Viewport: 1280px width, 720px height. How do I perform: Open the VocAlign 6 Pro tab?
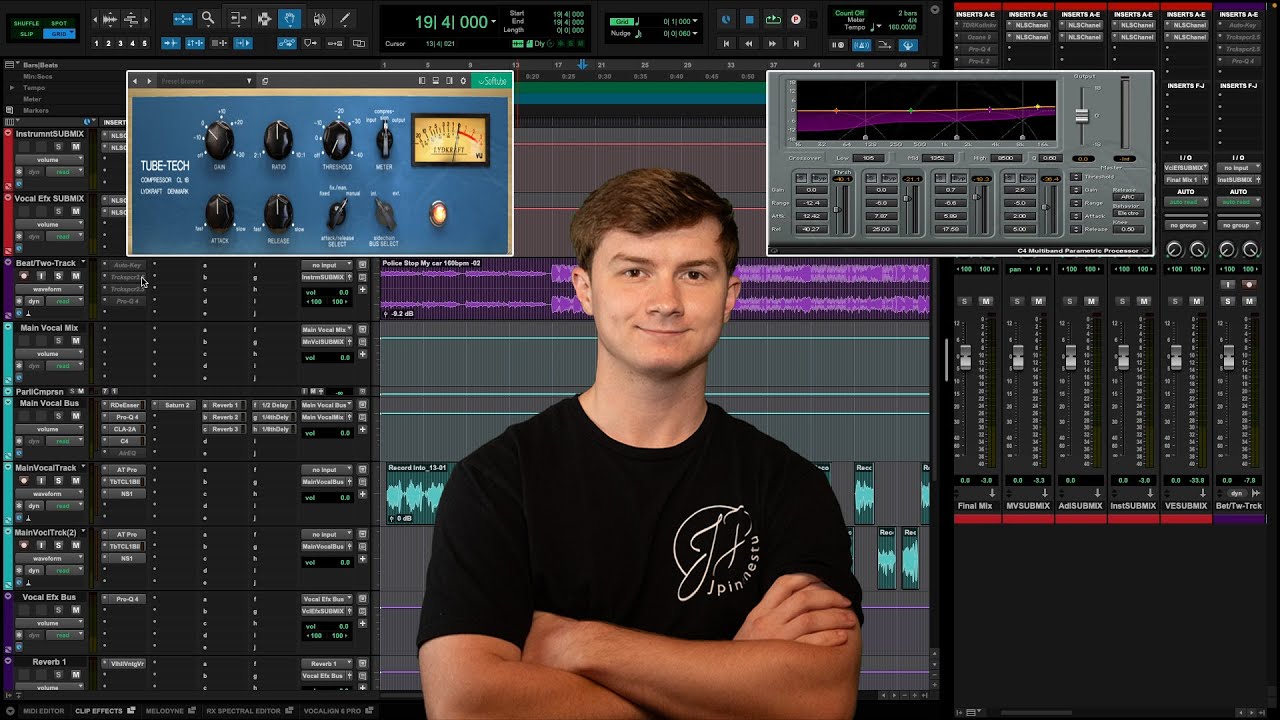tap(338, 711)
